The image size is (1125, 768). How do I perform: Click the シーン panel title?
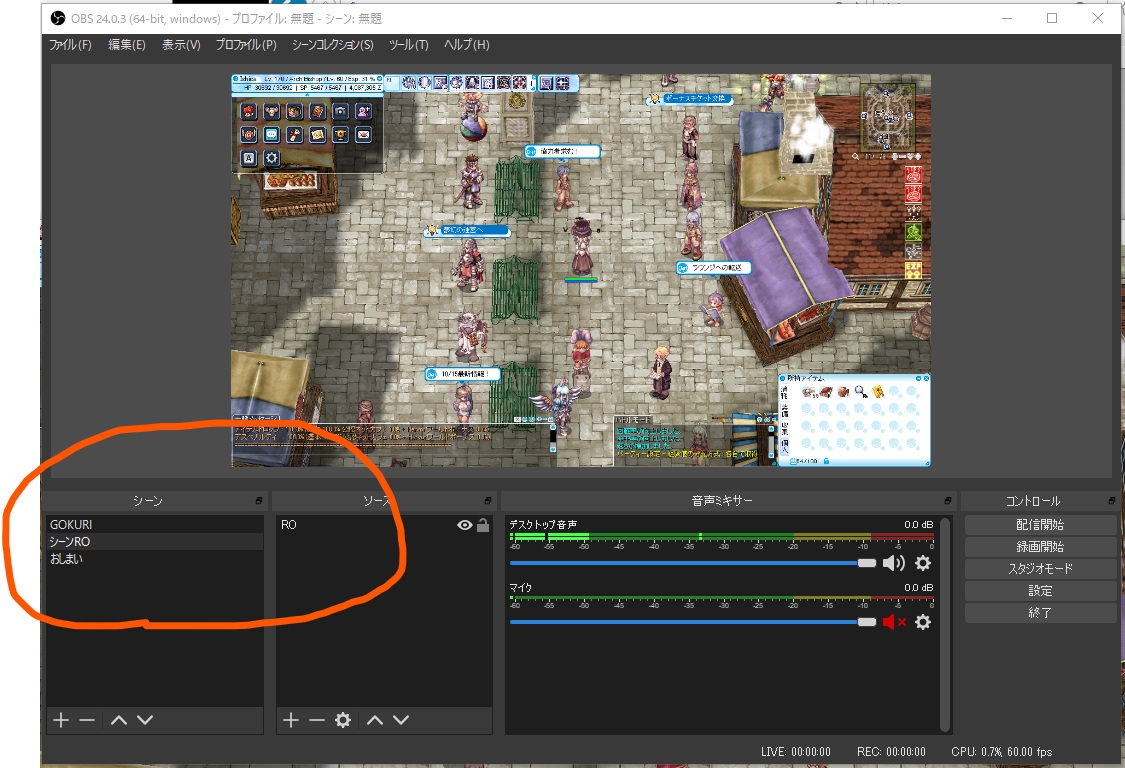148,500
